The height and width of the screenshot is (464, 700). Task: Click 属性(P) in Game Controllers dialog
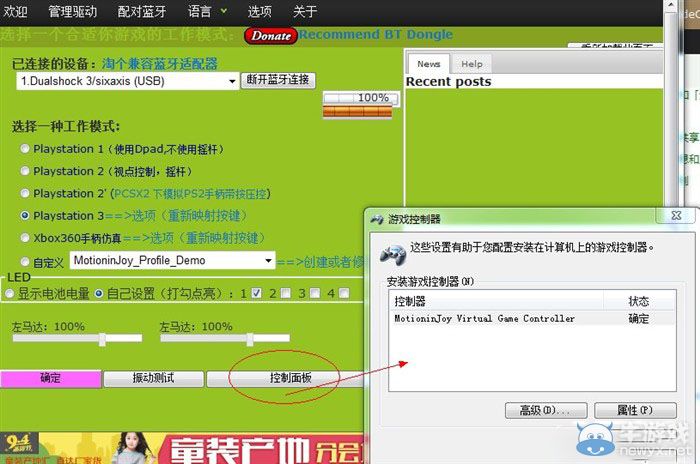click(635, 410)
